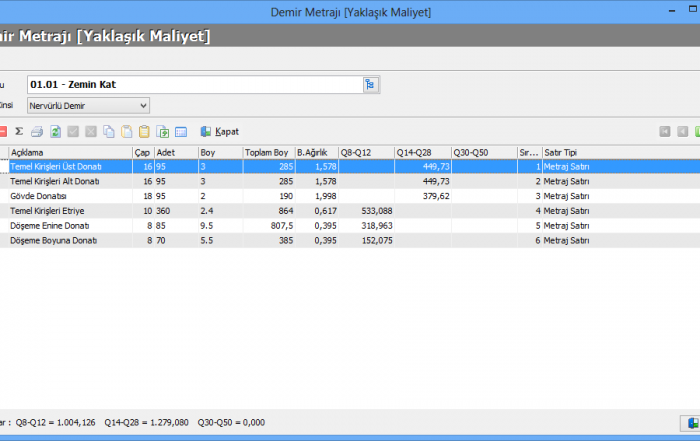This screenshot has width=700, height=441.
Task: Click the save icon button at bottom right
Action: pos(690,422)
